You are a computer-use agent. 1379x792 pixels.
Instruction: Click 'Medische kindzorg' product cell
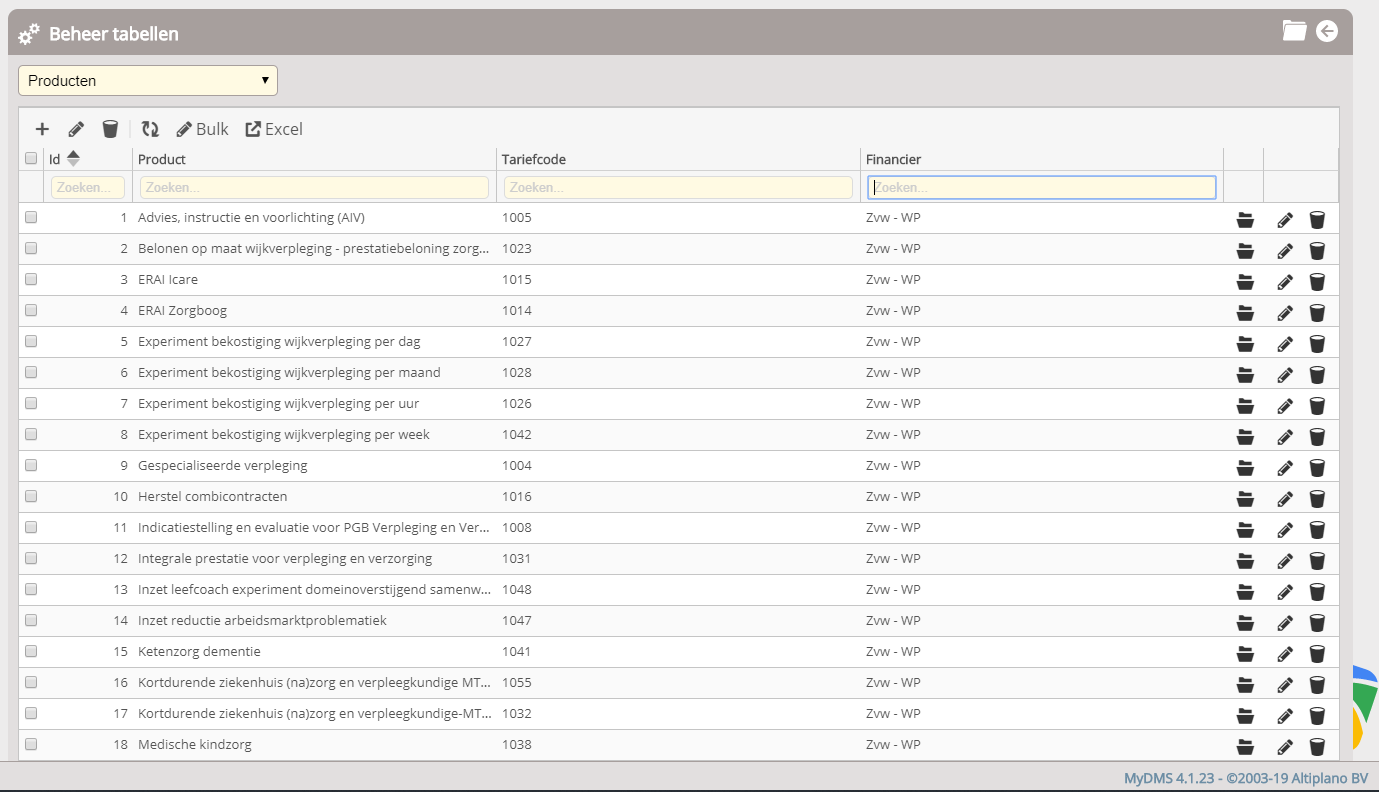click(x=195, y=744)
